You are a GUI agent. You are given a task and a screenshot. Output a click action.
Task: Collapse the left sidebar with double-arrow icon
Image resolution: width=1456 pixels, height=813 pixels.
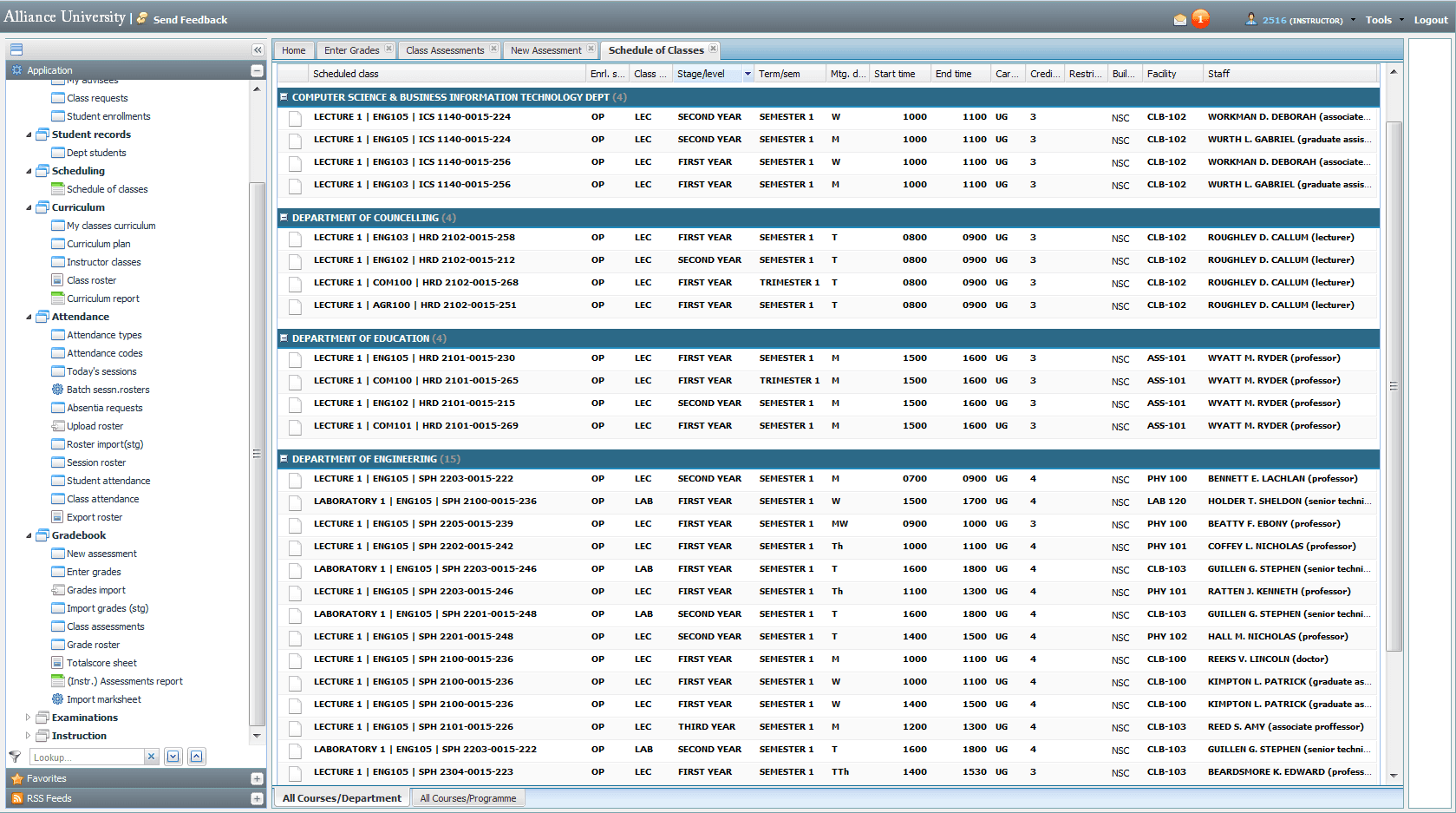coord(257,50)
